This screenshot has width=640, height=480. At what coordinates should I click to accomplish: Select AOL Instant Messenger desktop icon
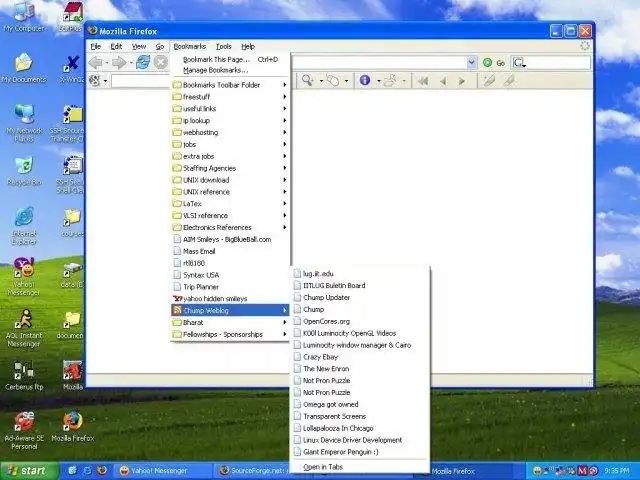tap(24, 329)
